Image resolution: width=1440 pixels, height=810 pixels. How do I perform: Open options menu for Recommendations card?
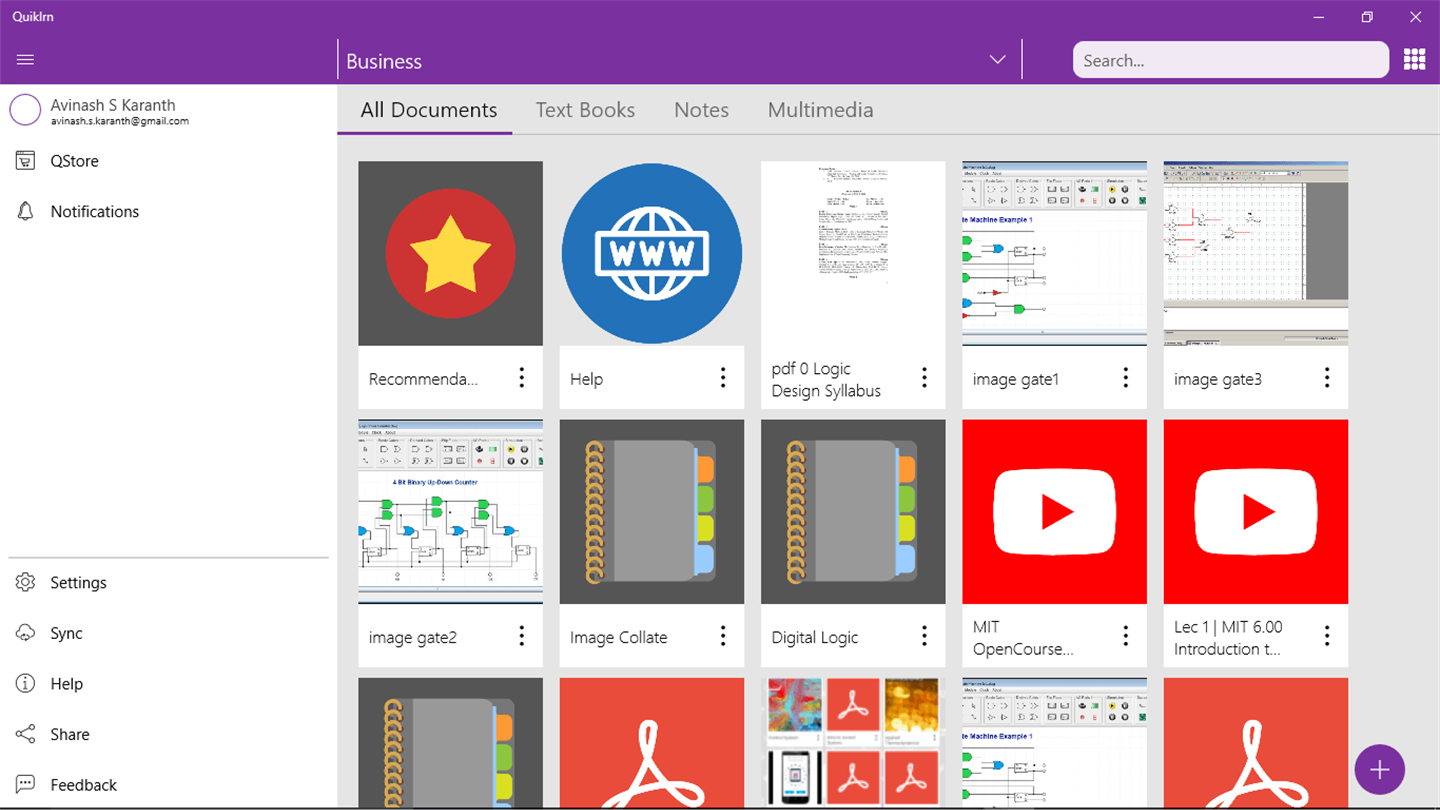click(x=522, y=377)
